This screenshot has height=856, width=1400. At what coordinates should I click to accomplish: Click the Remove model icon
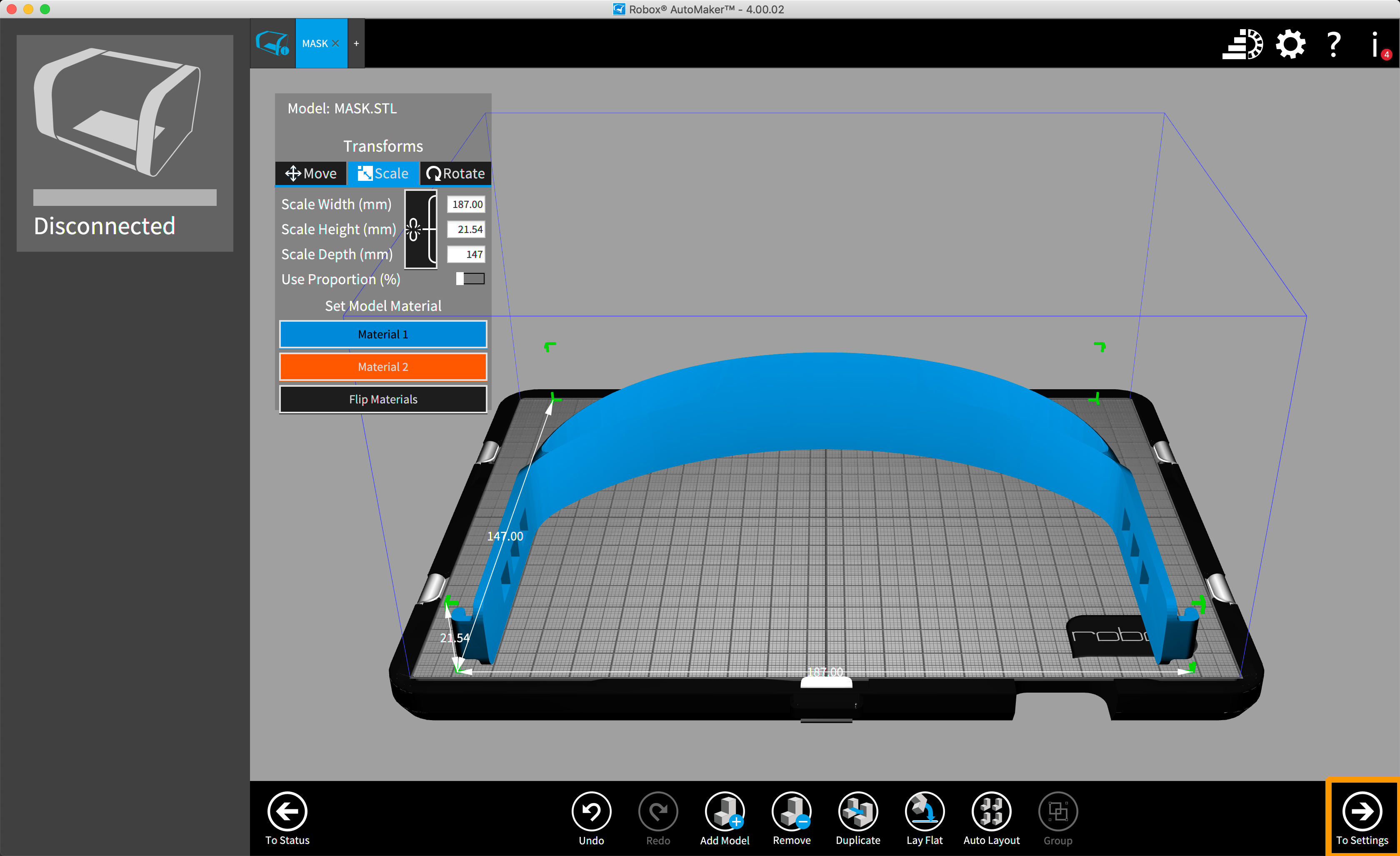791,812
